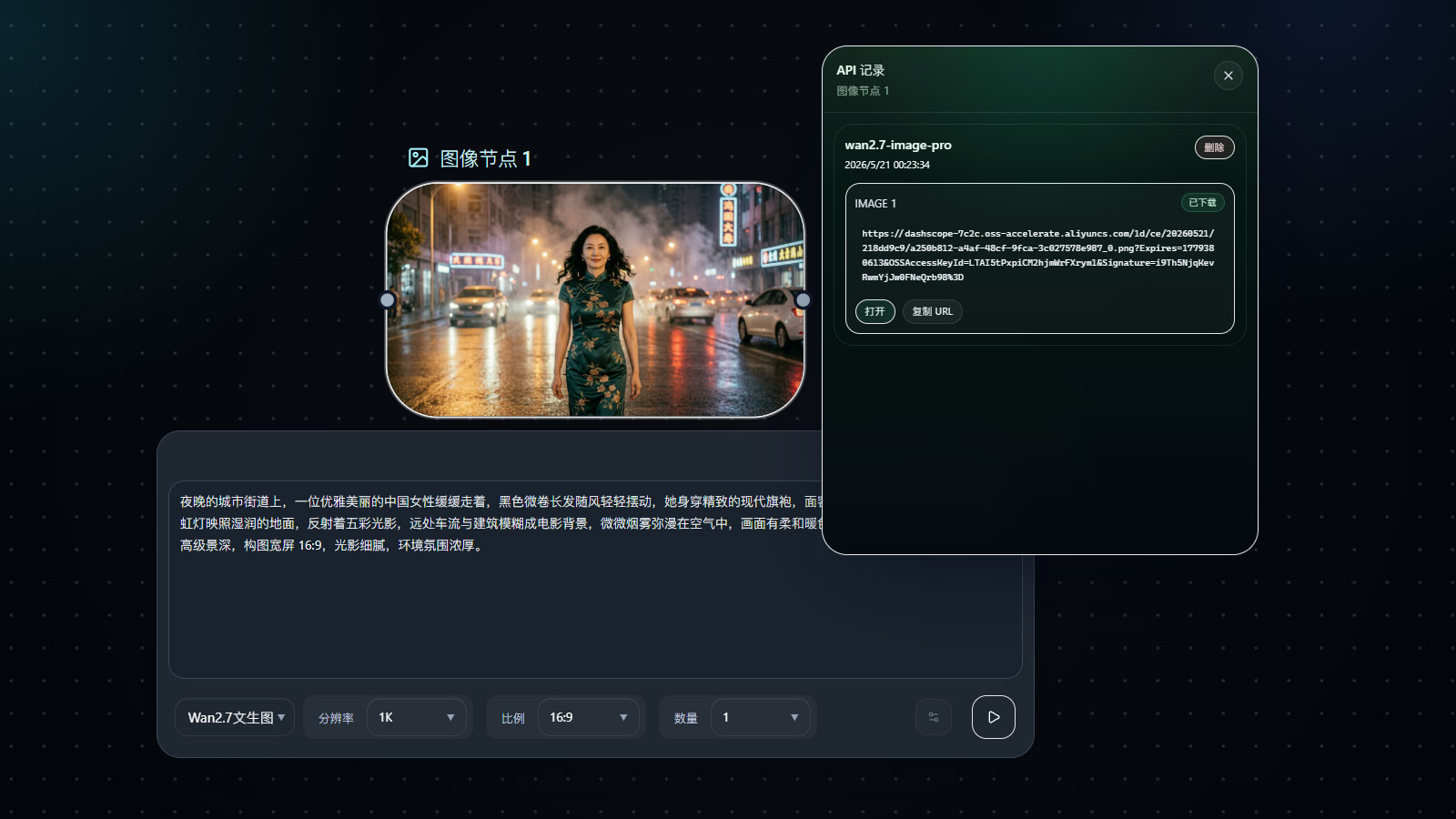1456x819 pixels.
Task: Click the timestamp 2026/5/21 00:23:34
Action: click(887, 165)
